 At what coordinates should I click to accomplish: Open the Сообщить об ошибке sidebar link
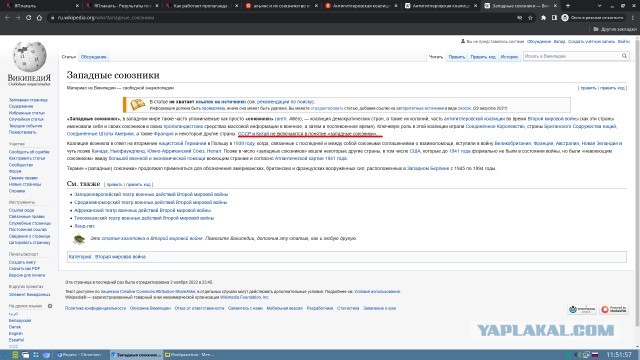point(29,152)
